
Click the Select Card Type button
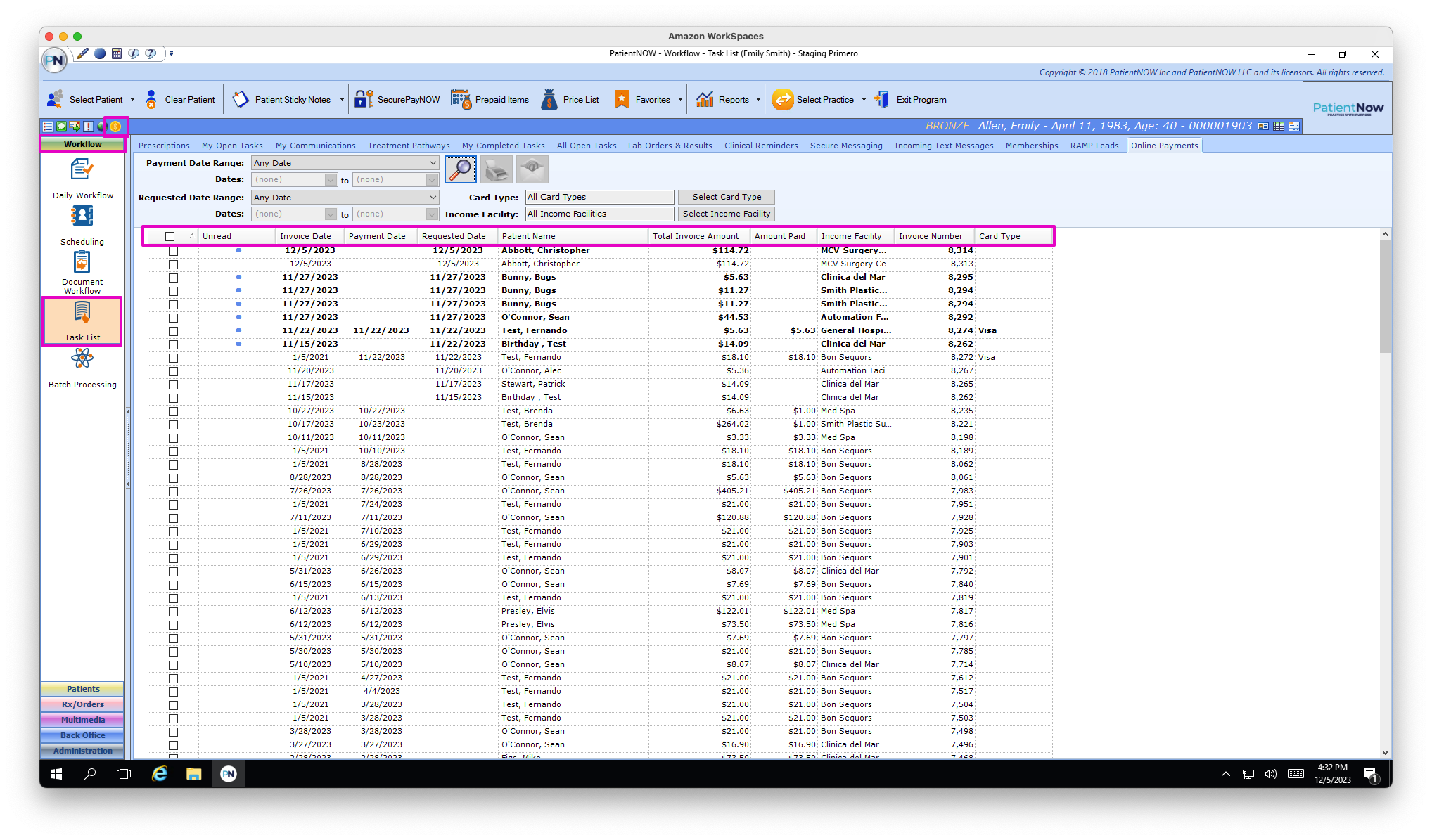pyautogui.click(x=726, y=197)
